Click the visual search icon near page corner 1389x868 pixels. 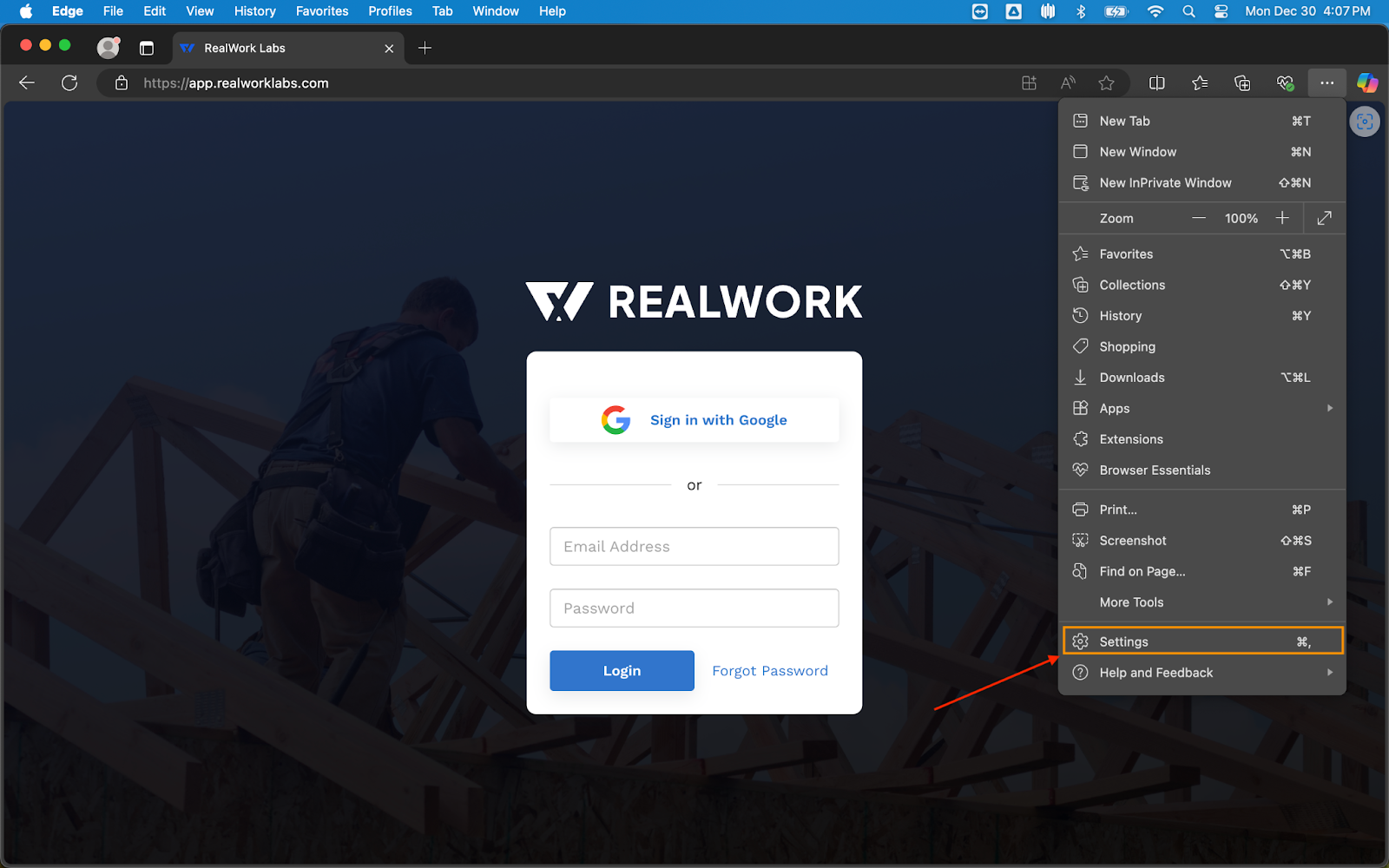point(1365,122)
